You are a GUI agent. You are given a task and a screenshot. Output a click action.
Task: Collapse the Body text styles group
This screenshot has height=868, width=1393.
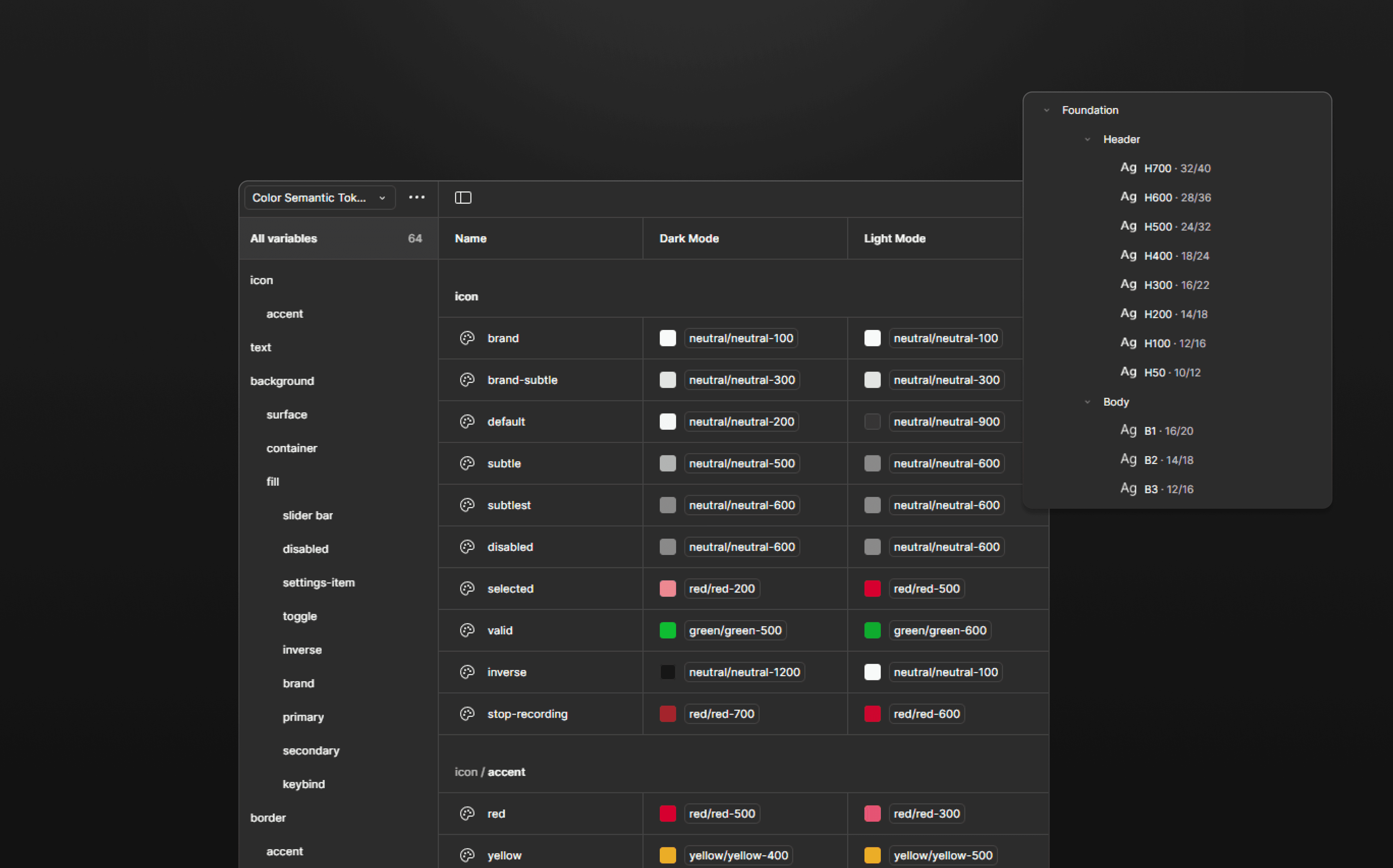tap(1087, 402)
